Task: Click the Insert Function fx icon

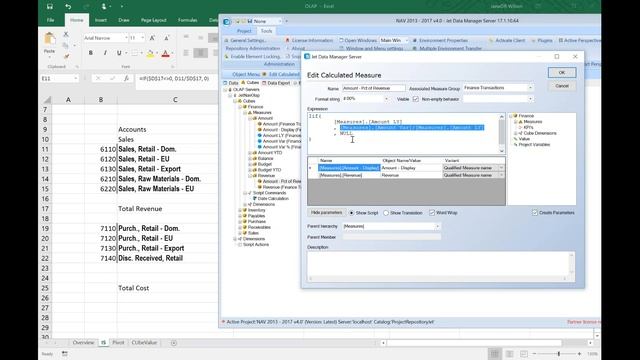Action: pyautogui.click(x=127, y=78)
